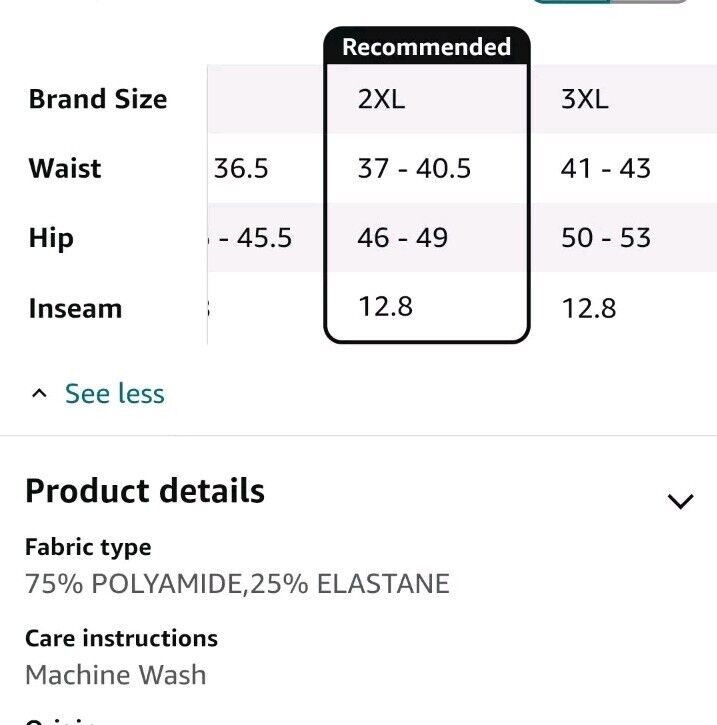
Task: Select the Recommended 2XL size column
Action: point(427,185)
